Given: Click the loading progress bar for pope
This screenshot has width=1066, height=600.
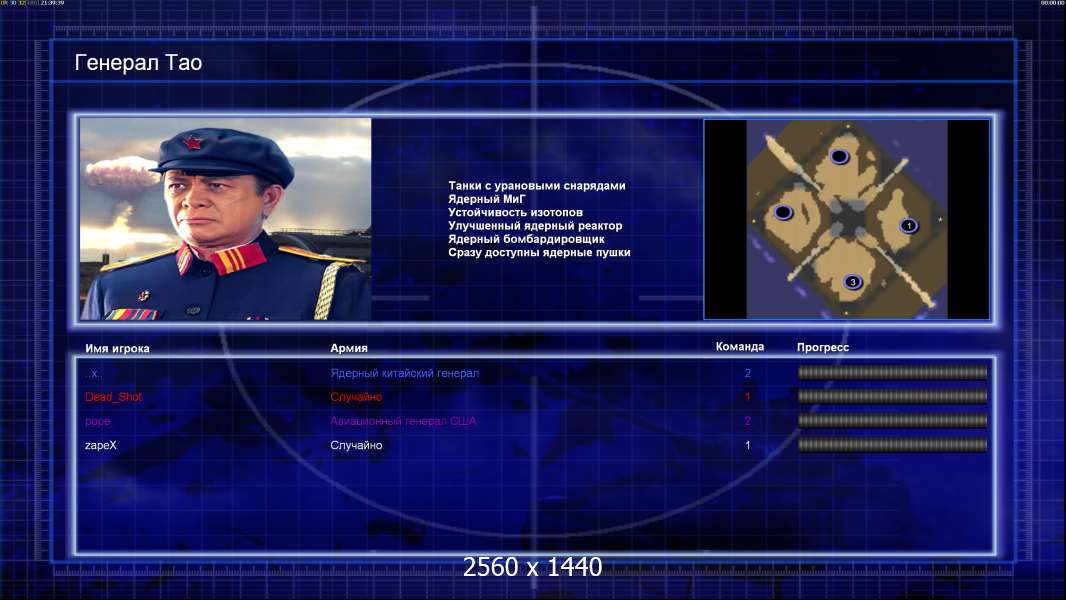Looking at the screenshot, I should click(x=893, y=421).
